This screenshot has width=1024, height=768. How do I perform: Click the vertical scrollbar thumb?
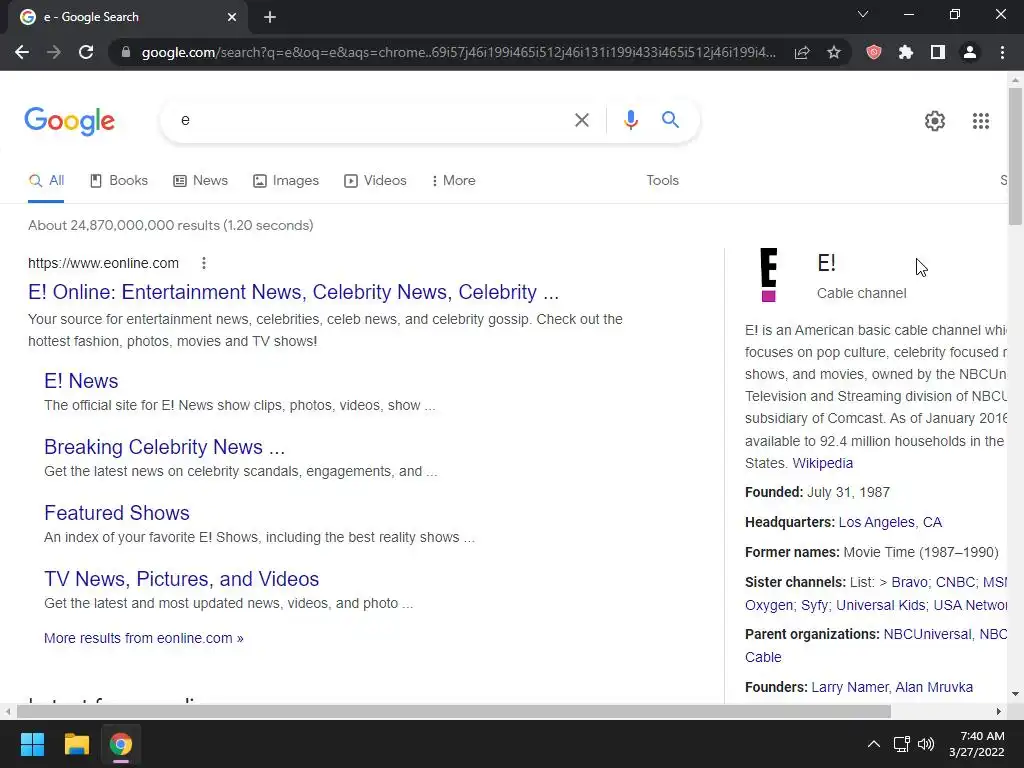point(1015,157)
